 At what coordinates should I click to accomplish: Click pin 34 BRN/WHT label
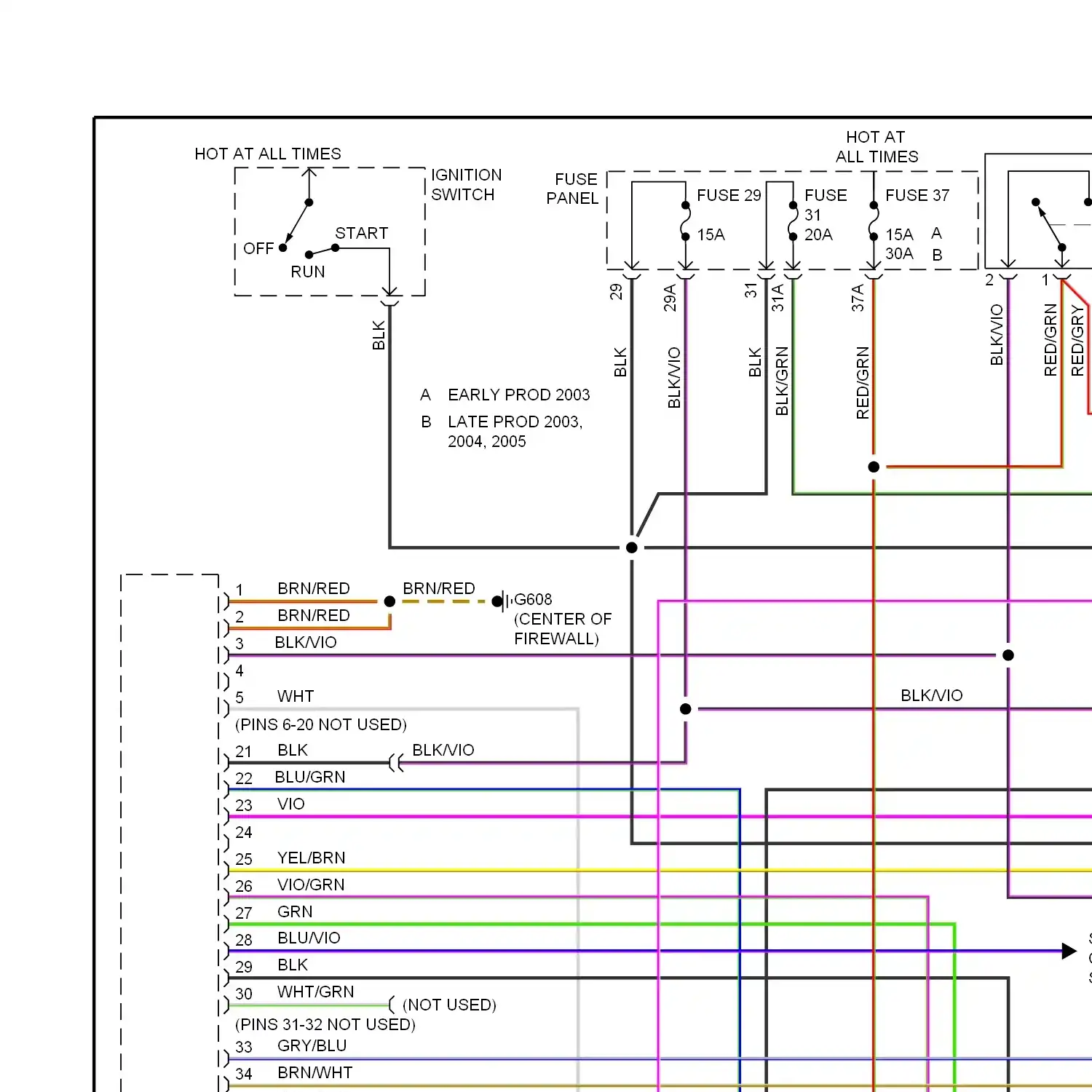314,1072
